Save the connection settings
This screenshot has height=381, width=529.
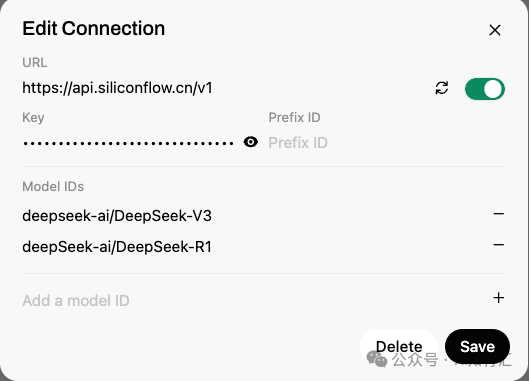[477, 347]
